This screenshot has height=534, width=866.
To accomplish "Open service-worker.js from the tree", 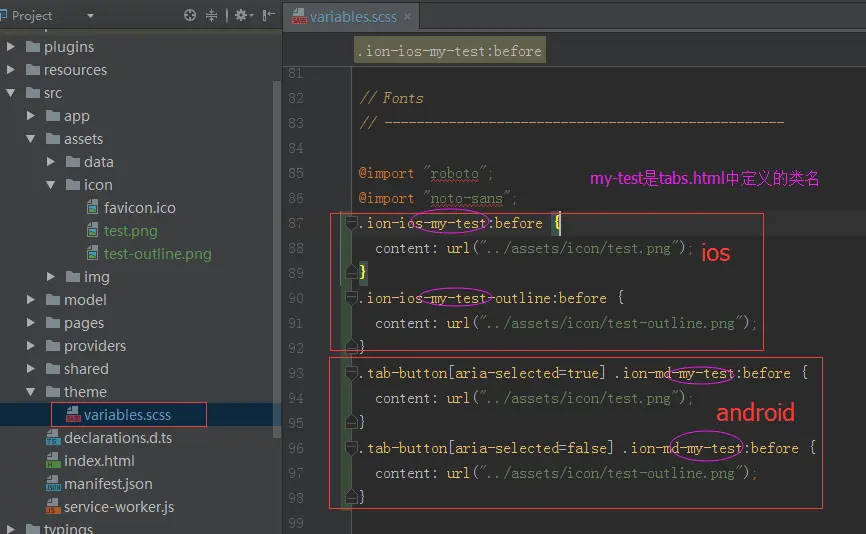I will (119, 507).
